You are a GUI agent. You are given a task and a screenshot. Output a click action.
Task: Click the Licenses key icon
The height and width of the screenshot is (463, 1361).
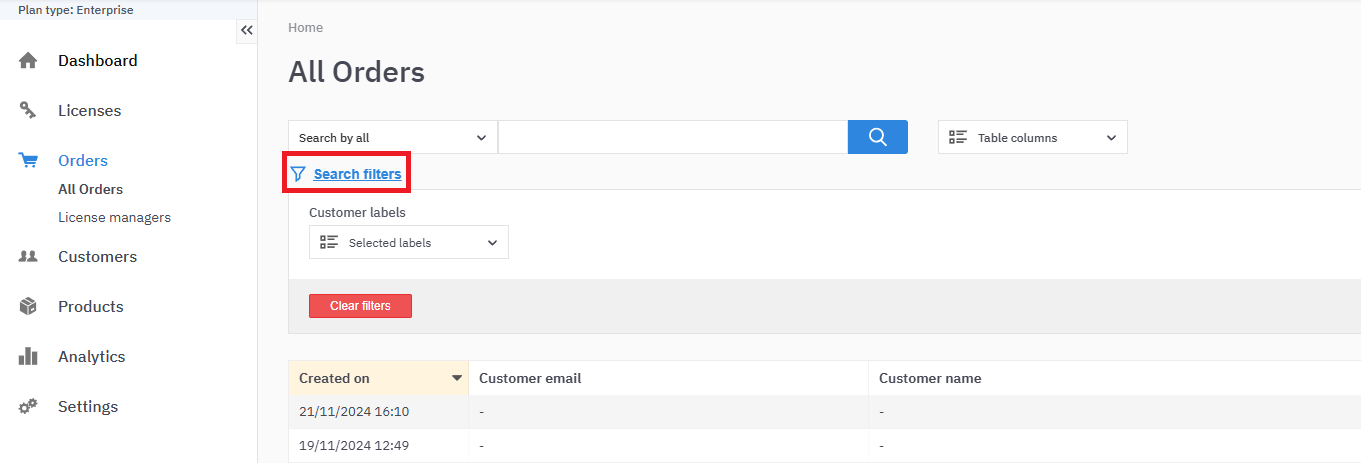coord(28,111)
